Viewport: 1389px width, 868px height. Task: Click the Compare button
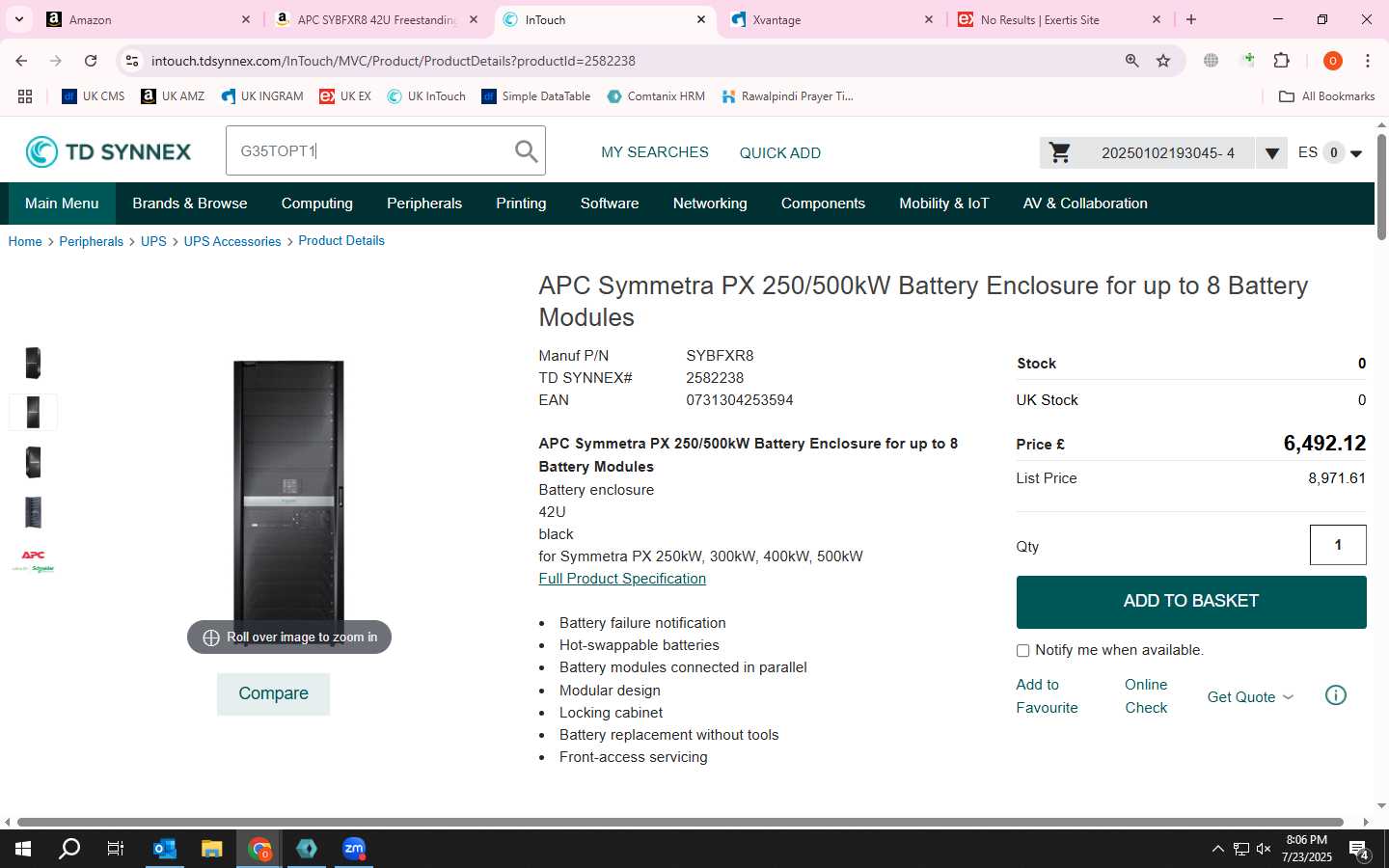(273, 694)
